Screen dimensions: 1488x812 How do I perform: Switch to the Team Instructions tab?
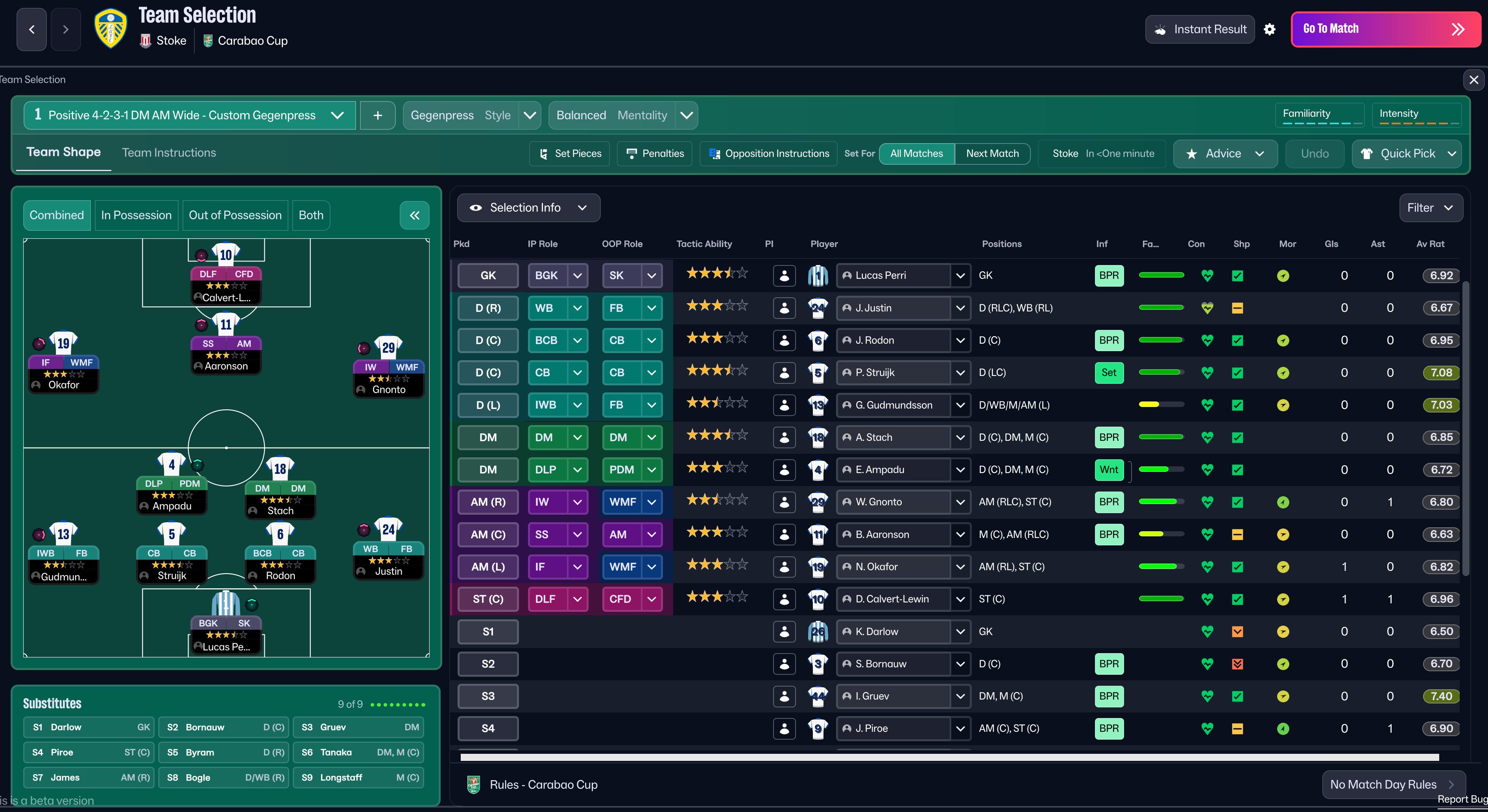169,153
